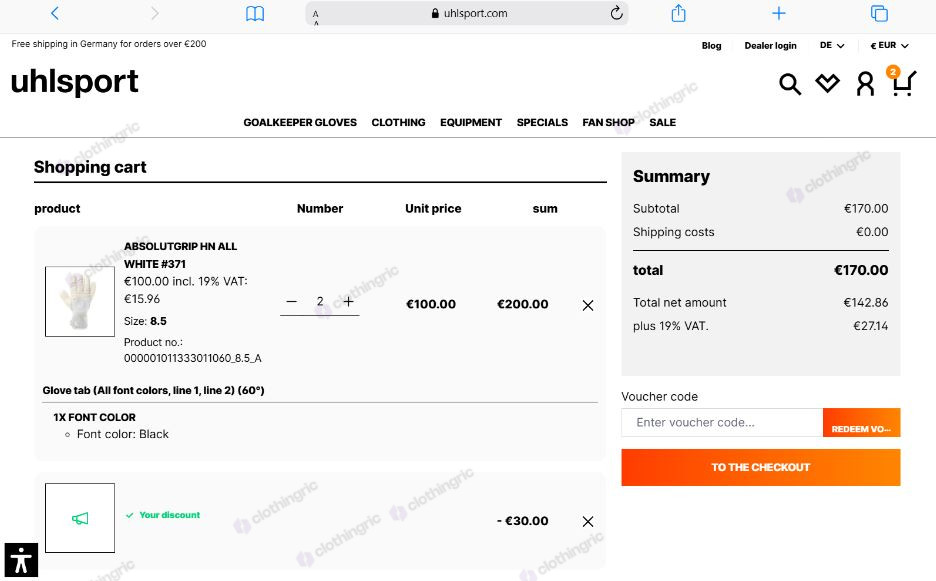Click TO THE CHECKOUT button

[760, 468]
